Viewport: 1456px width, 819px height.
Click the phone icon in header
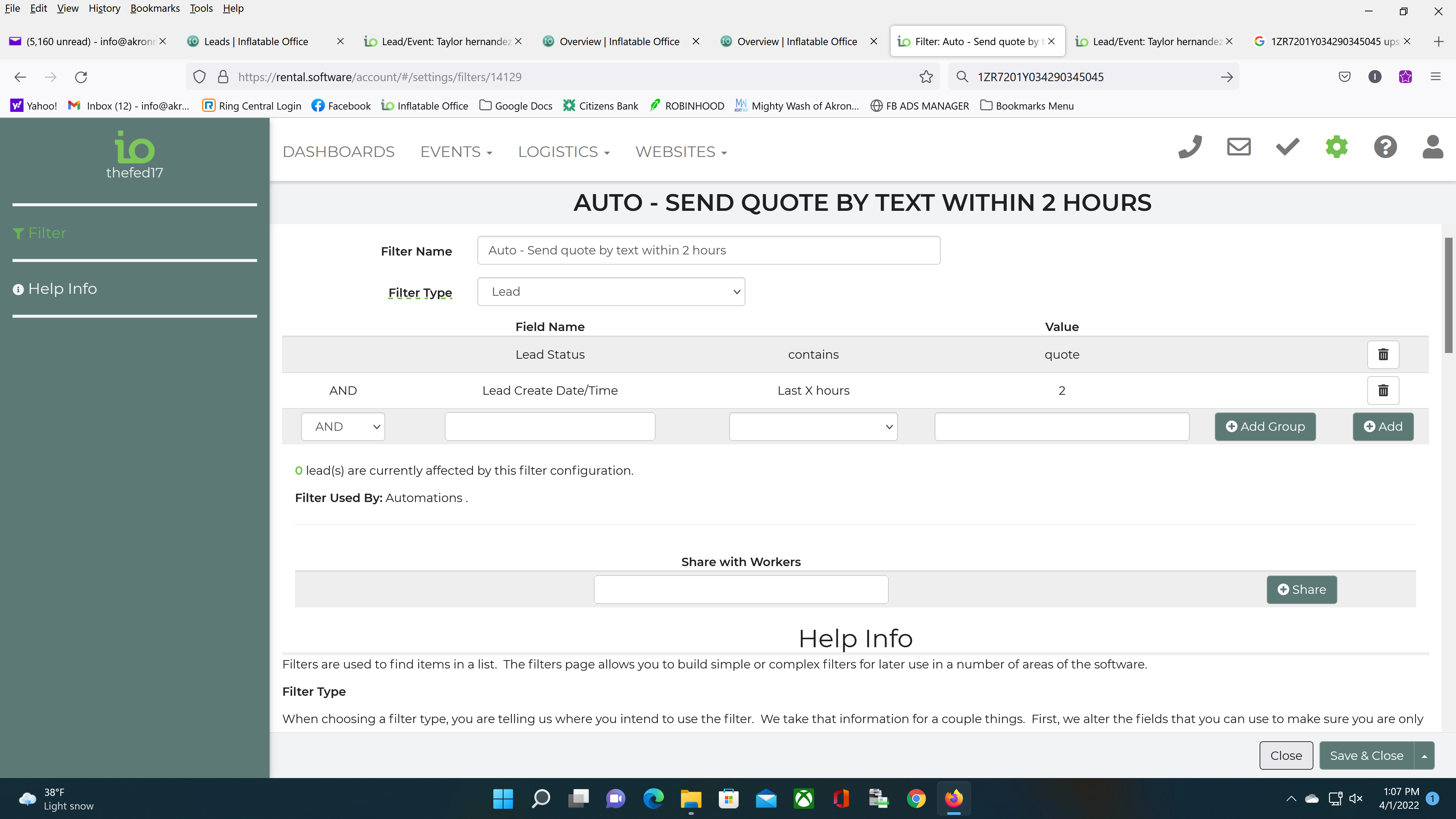pyautogui.click(x=1190, y=147)
